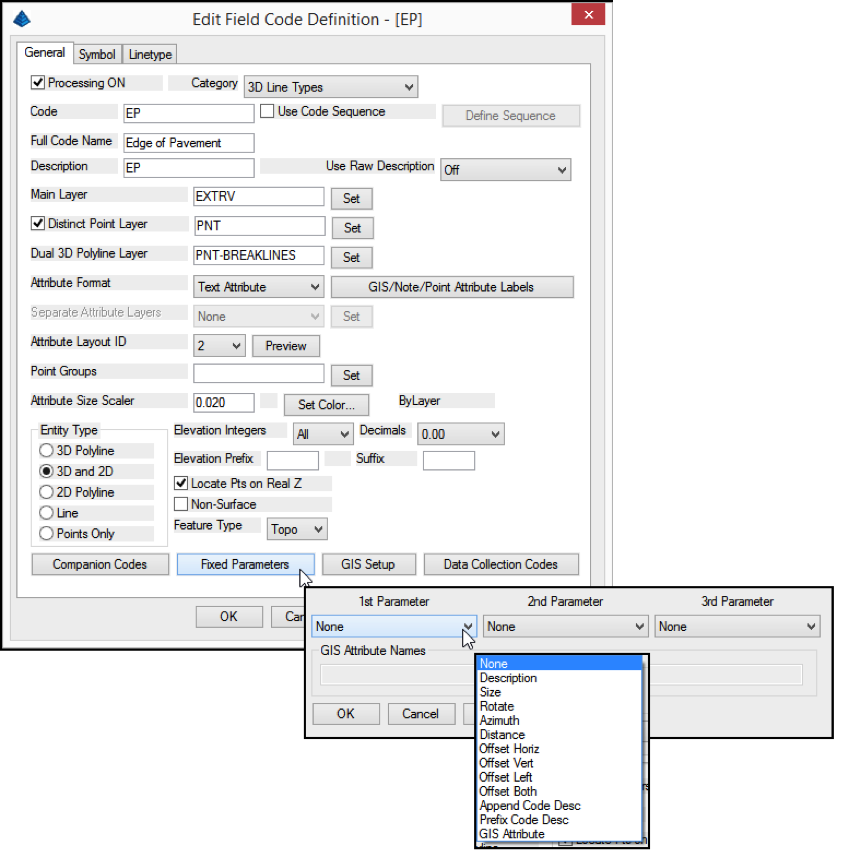Open Data Collection Codes

(x=501, y=564)
